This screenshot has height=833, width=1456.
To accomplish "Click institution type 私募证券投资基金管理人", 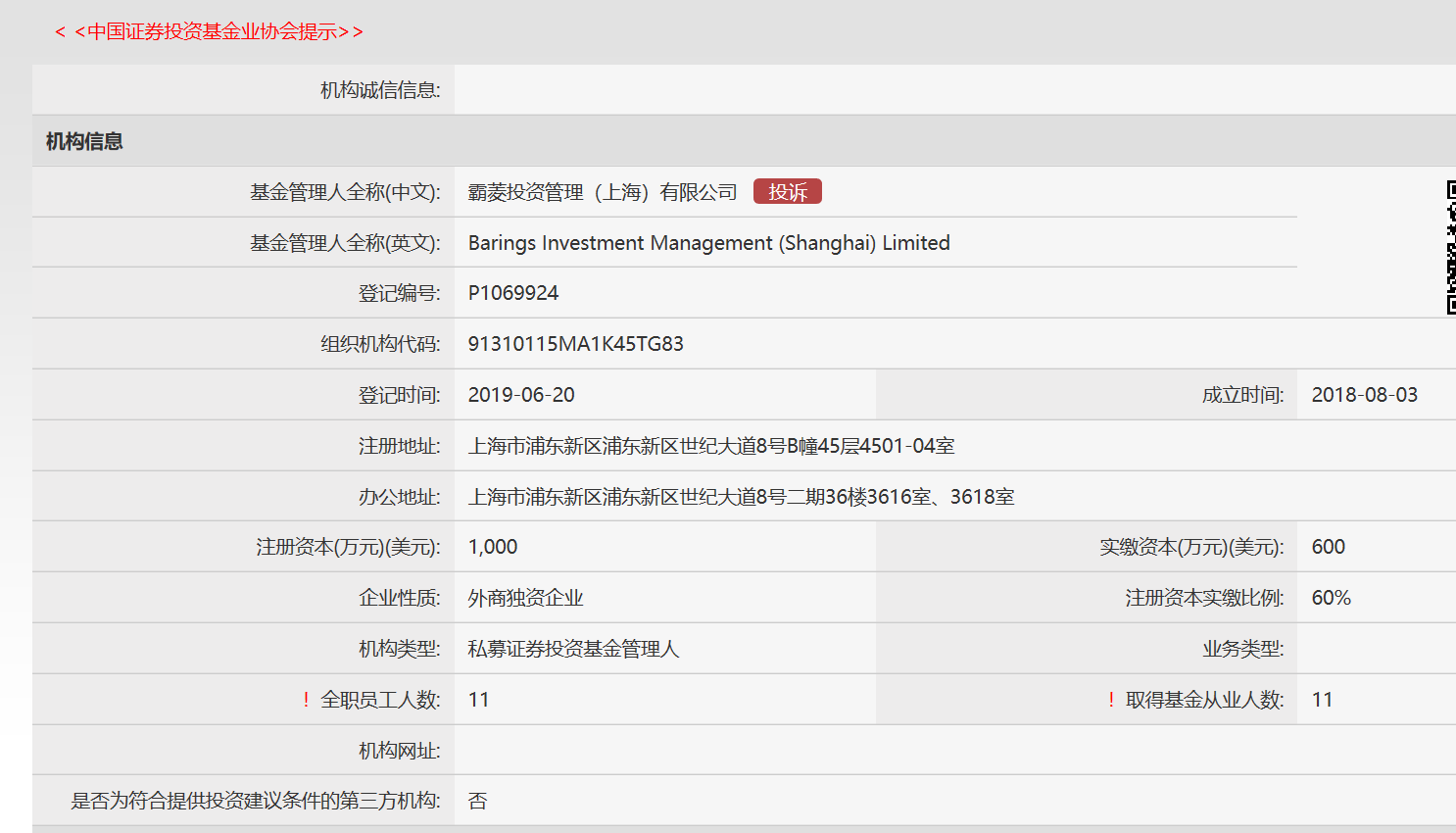I will [573, 649].
